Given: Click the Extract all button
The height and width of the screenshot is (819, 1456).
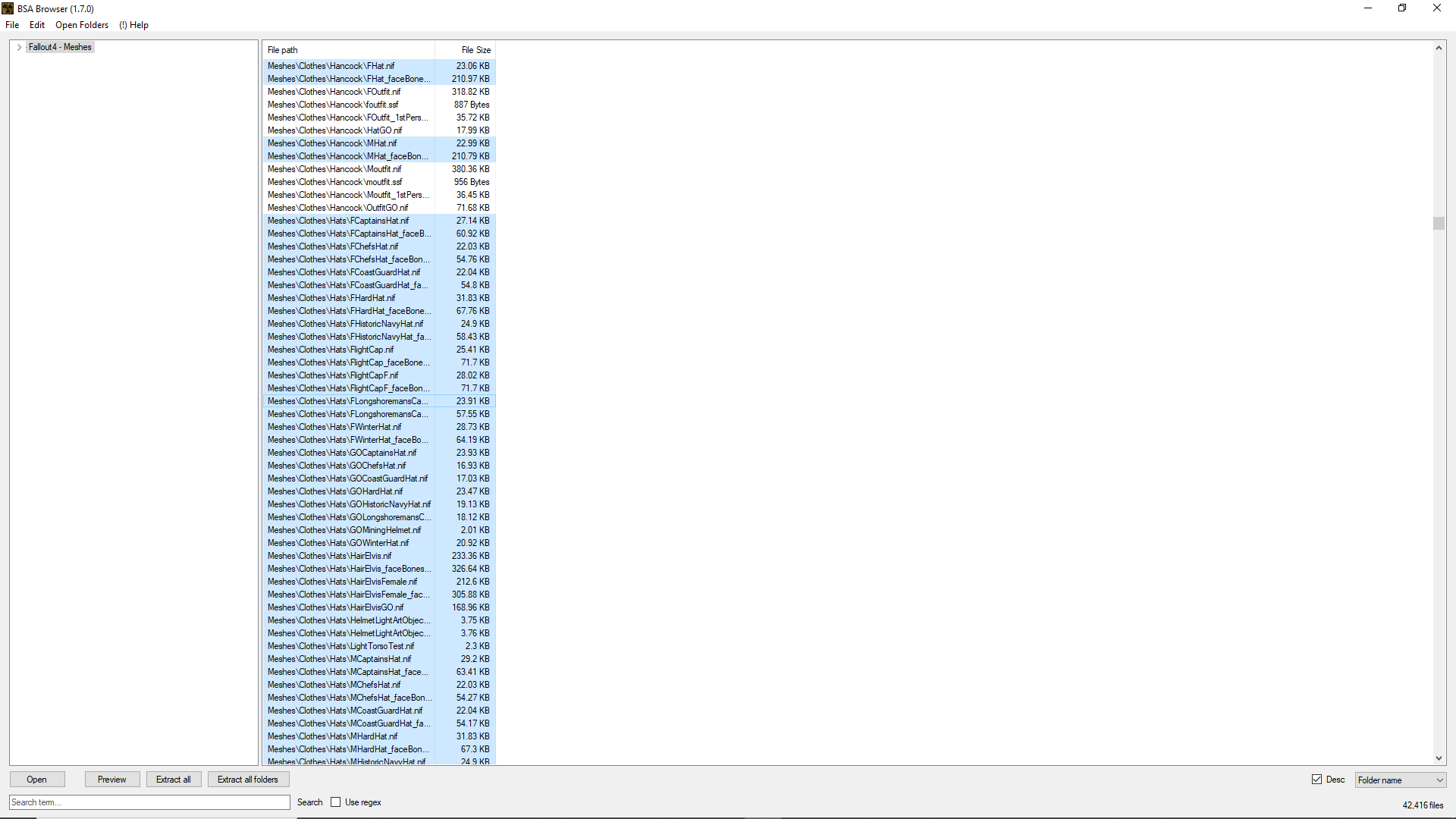Looking at the screenshot, I should click(x=174, y=780).
